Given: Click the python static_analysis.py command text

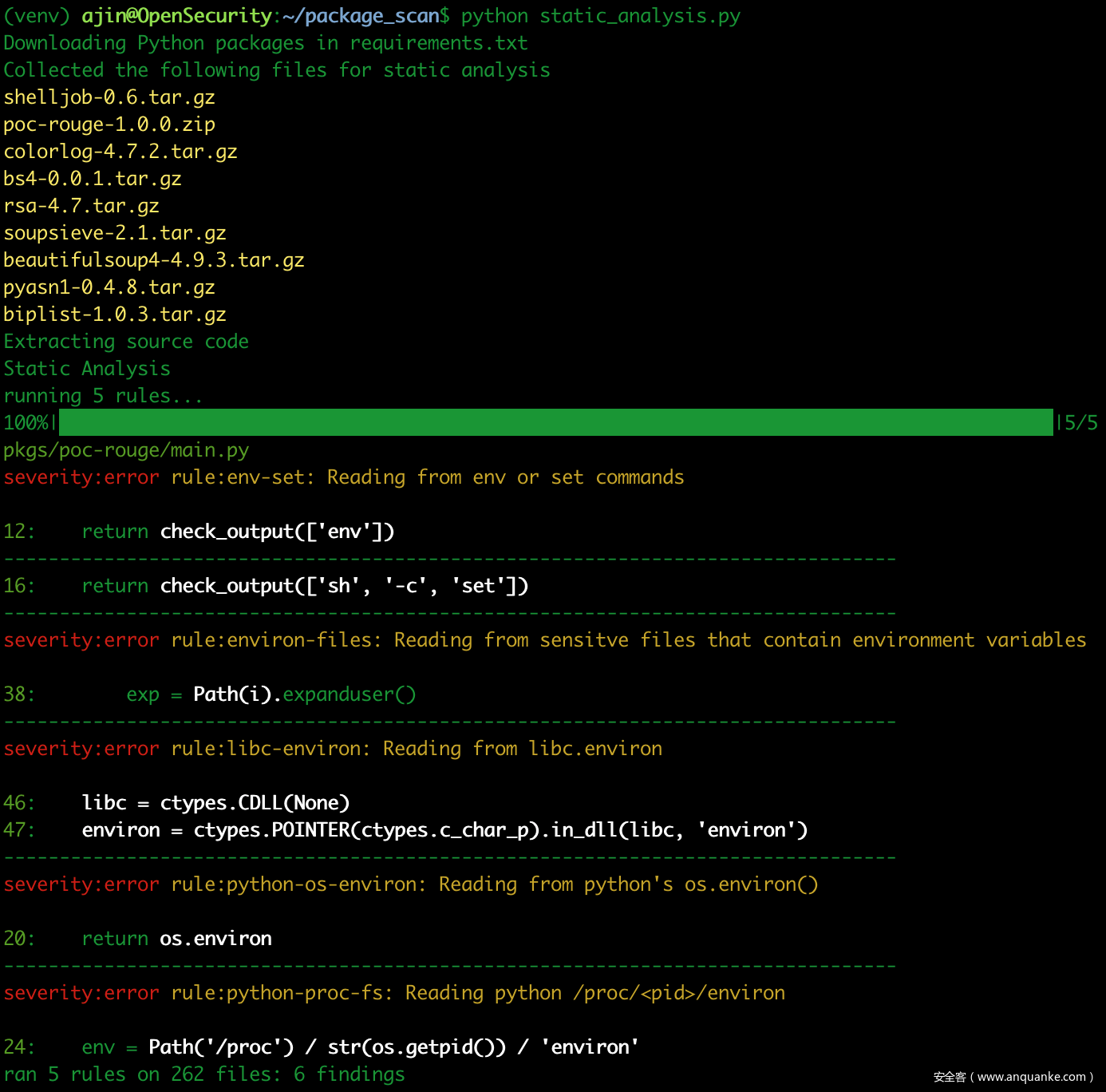Looking at the screenshot, I should [x=600, y=16].
